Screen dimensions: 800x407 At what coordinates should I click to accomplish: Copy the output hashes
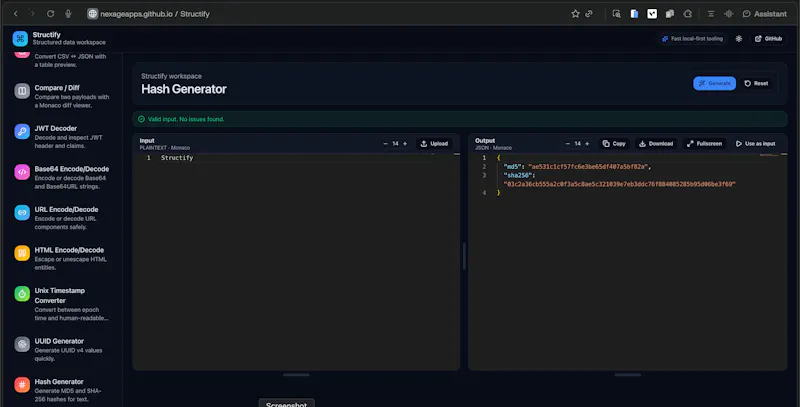click(x=614, y=144)
